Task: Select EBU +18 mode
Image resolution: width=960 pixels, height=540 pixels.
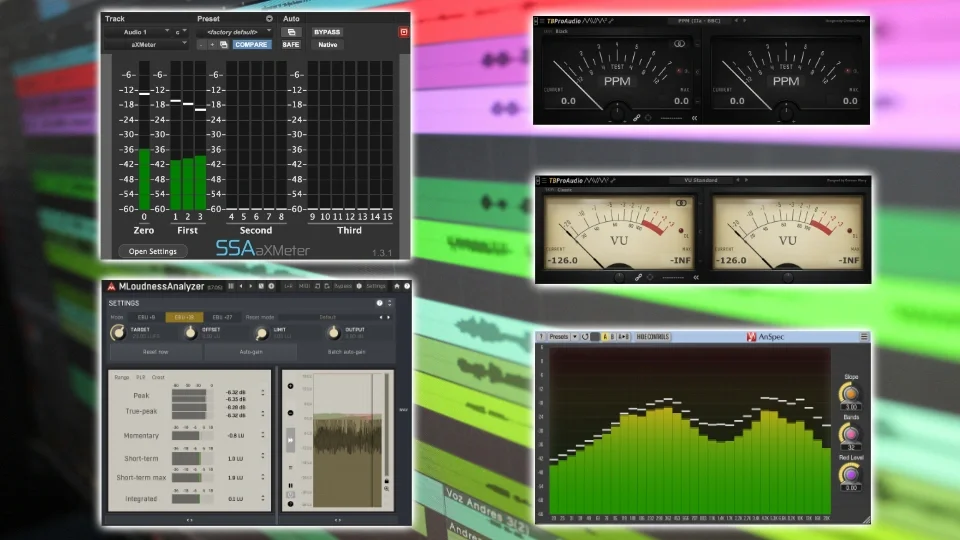Action: coord(184,317)
